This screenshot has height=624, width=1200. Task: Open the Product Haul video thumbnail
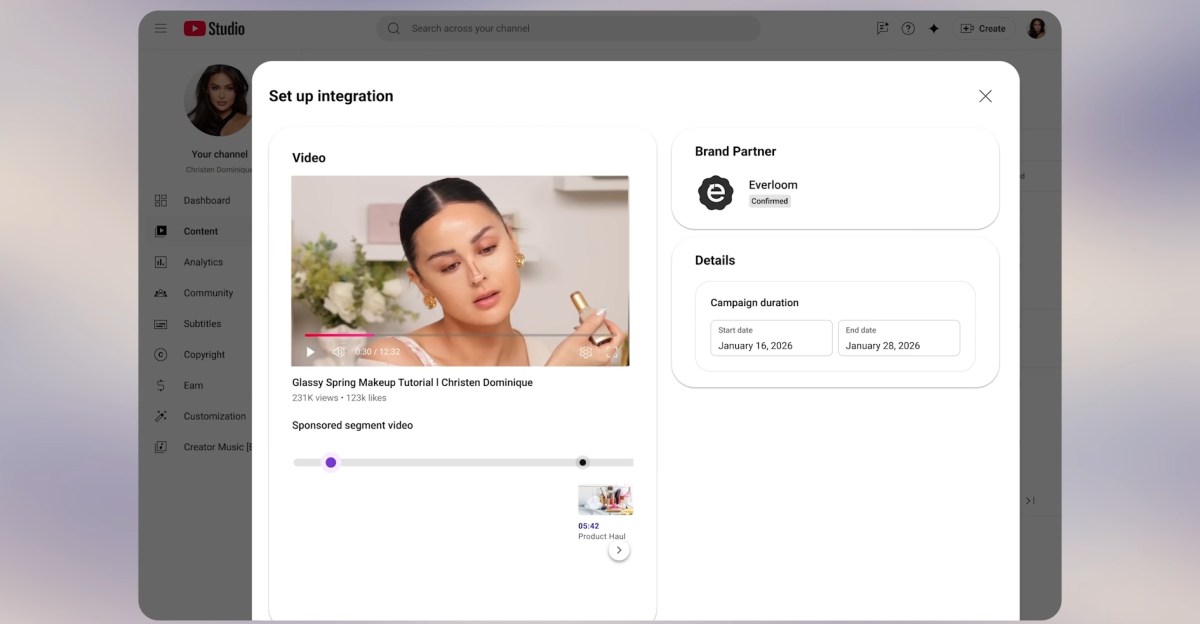[x=604, y=499]
